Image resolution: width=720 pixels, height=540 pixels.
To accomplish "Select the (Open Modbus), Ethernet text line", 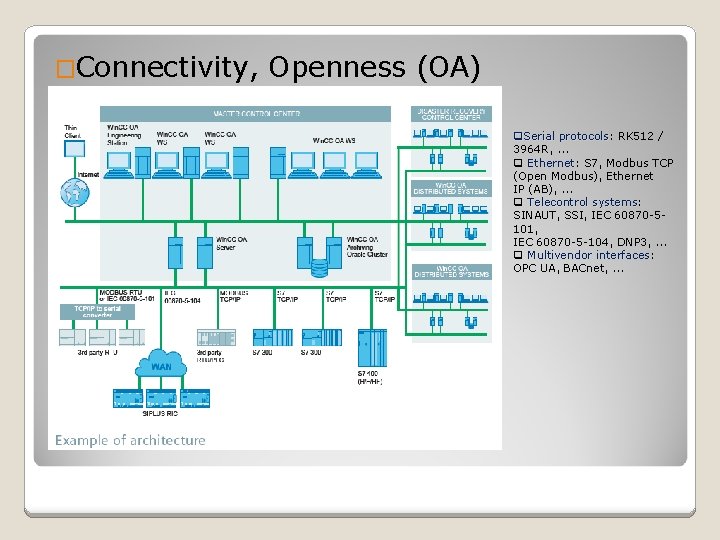I will [583, 176].
